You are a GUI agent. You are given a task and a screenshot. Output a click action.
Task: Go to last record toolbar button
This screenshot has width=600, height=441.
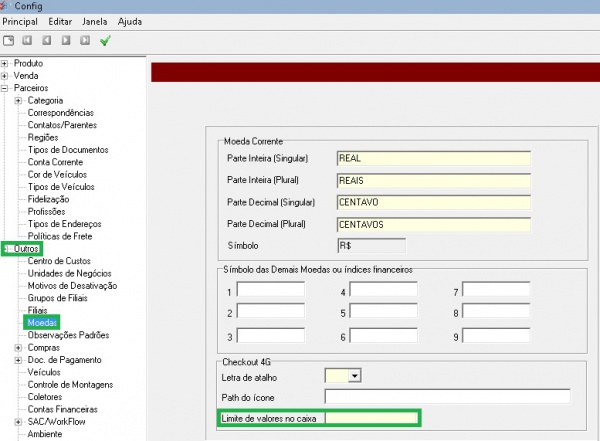pyautogui.click(x=85, y=40)
